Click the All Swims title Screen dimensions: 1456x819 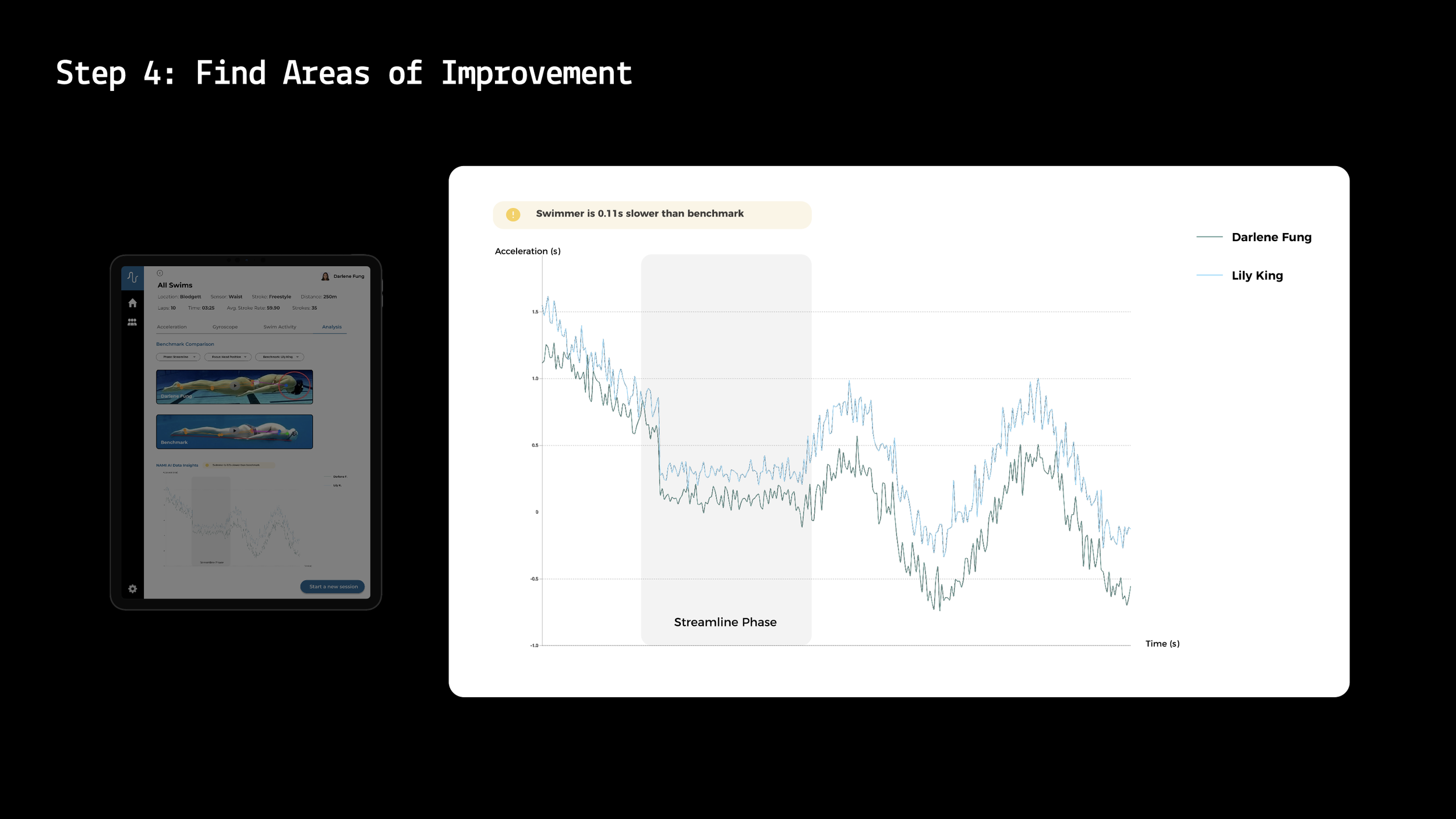[175, 285]
